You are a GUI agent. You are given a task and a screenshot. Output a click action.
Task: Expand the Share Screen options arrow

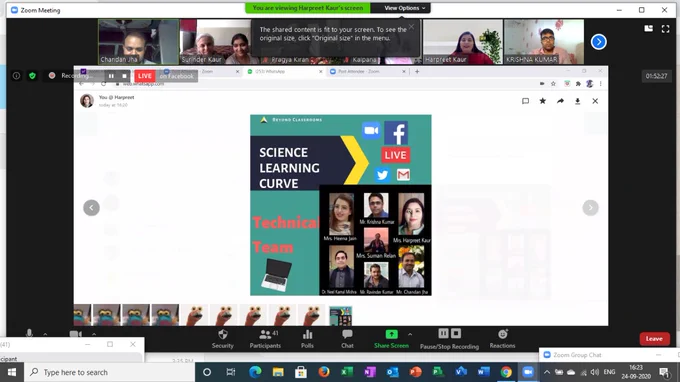(x=410, y=334)
